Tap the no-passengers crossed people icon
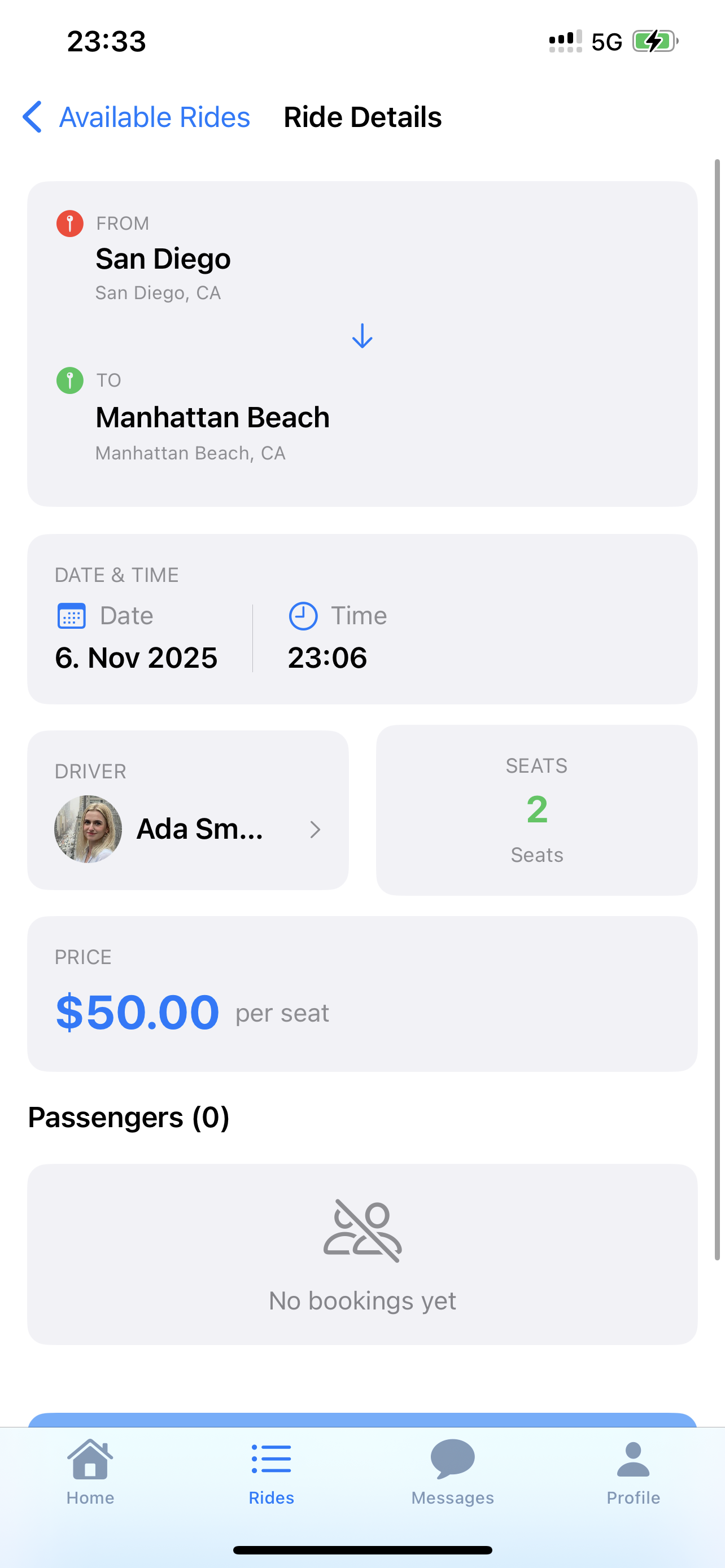725x1568 pixels. (x=362, y=1230)
